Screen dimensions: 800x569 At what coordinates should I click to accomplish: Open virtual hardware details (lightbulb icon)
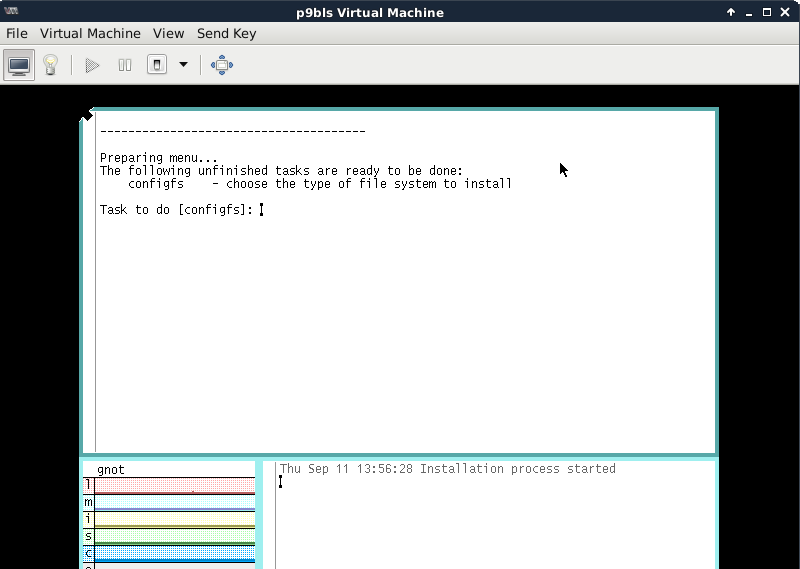(50, 66)
